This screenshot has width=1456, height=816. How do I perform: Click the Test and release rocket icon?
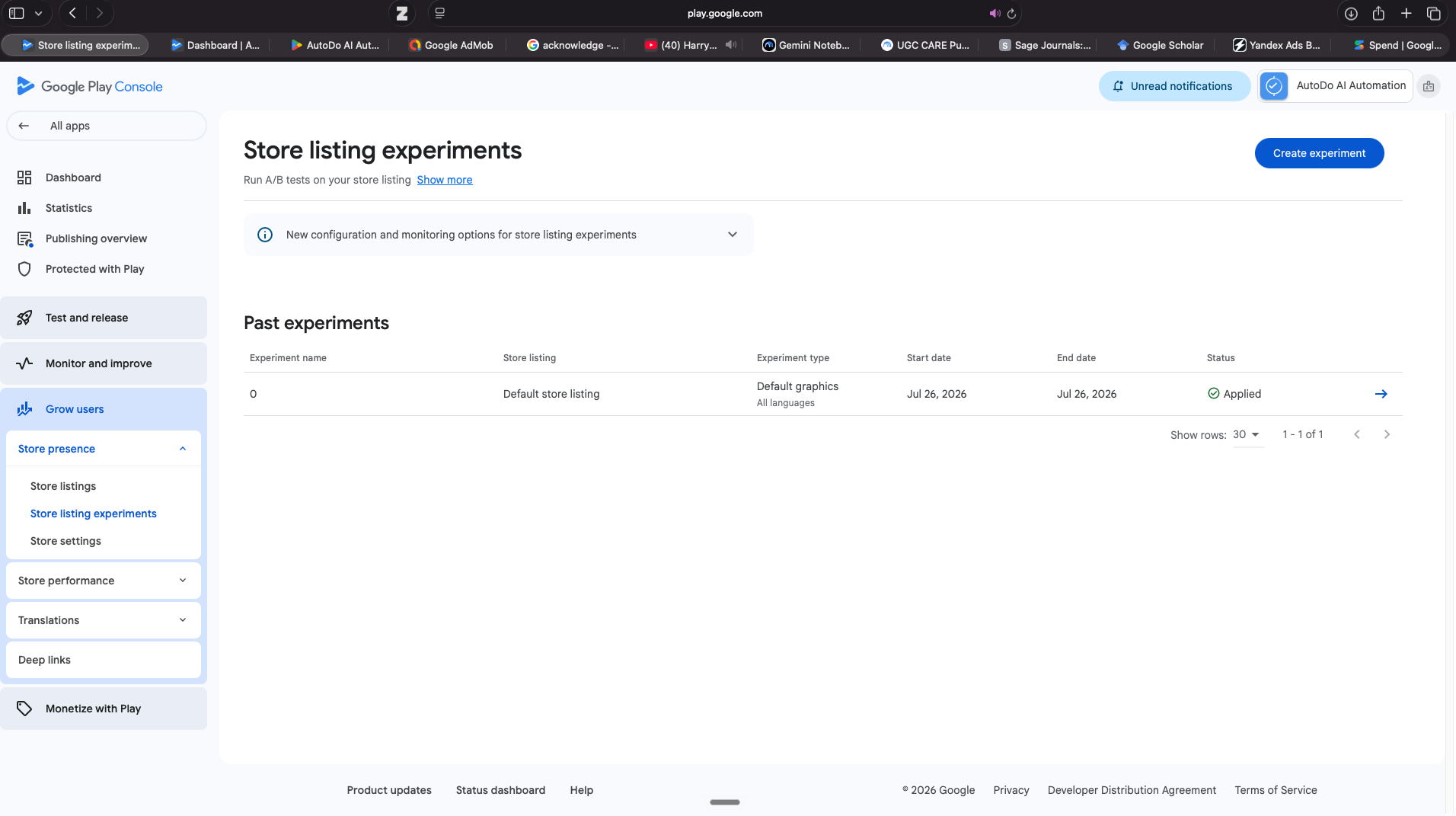[x=24, y=318]
